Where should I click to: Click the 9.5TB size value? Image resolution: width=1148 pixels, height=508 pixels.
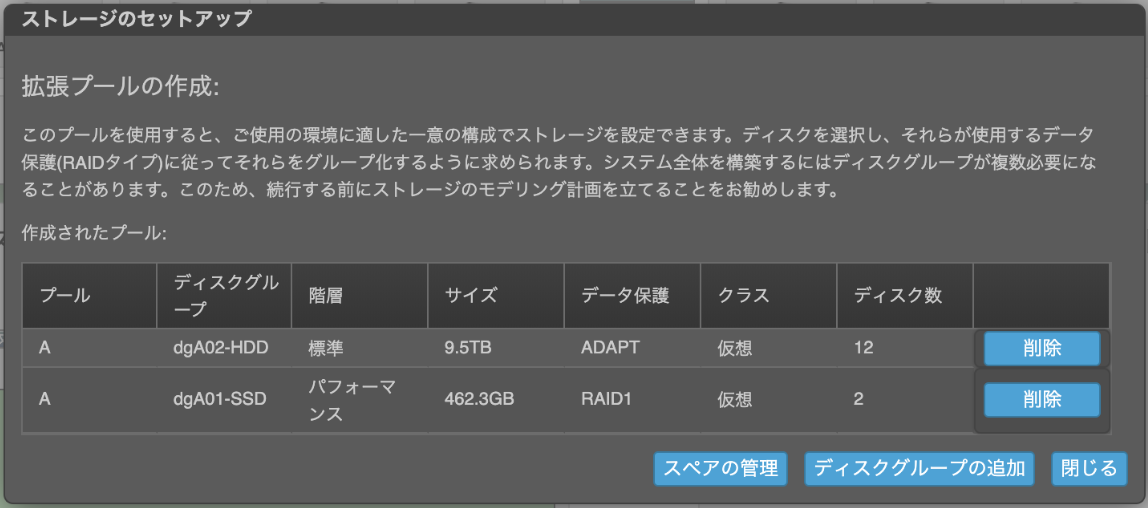click(467, 348)
